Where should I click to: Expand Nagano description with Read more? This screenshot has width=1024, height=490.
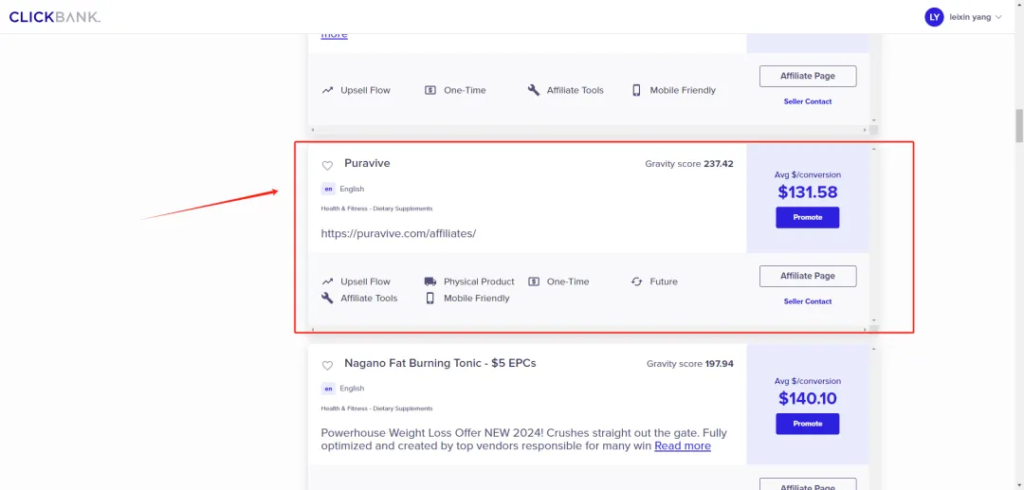tap(682, 446)
